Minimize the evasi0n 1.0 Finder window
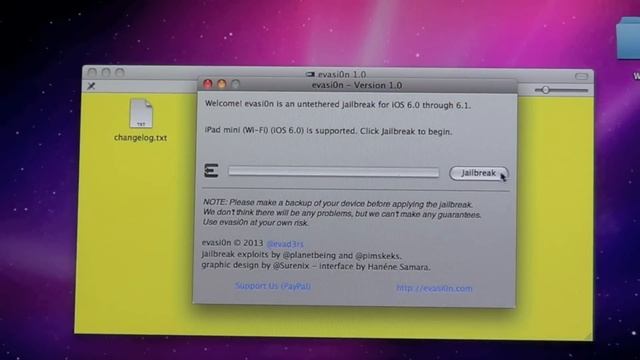Viewport: 640px width, 360px height. 106,72
